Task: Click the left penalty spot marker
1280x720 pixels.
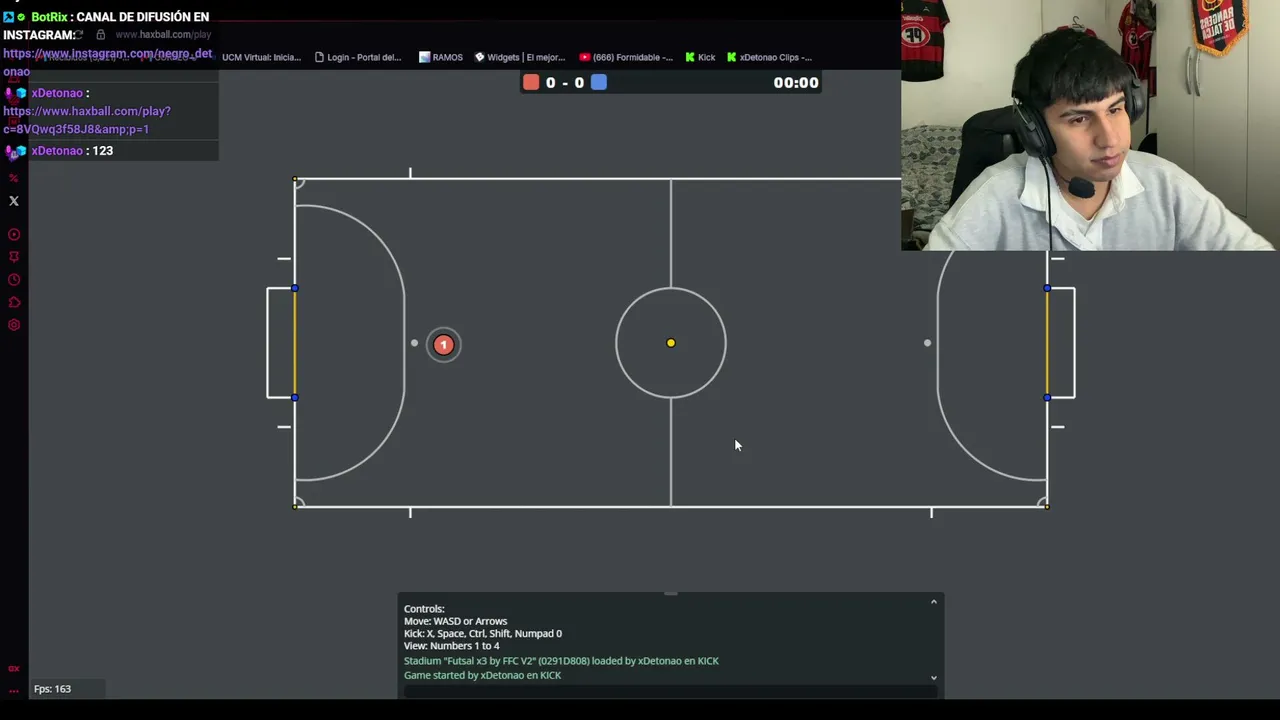Action: (x=414, y=344)
